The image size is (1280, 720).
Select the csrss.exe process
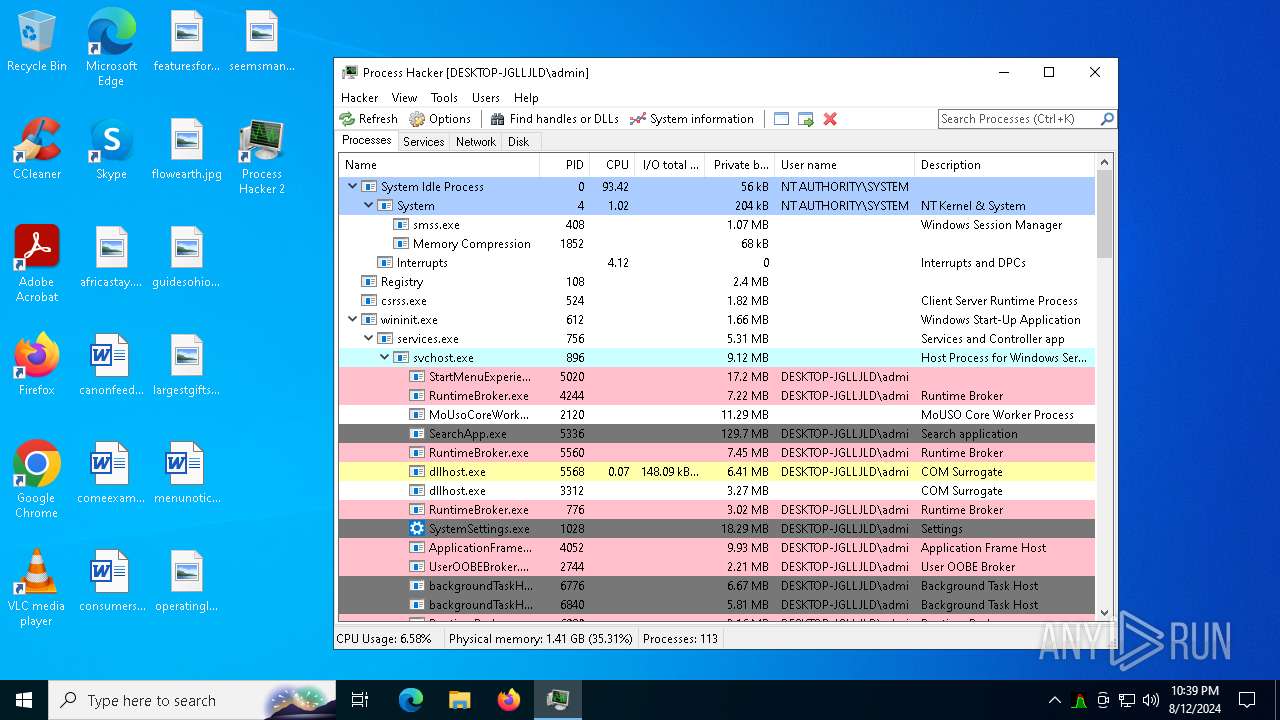click(717, 301)
